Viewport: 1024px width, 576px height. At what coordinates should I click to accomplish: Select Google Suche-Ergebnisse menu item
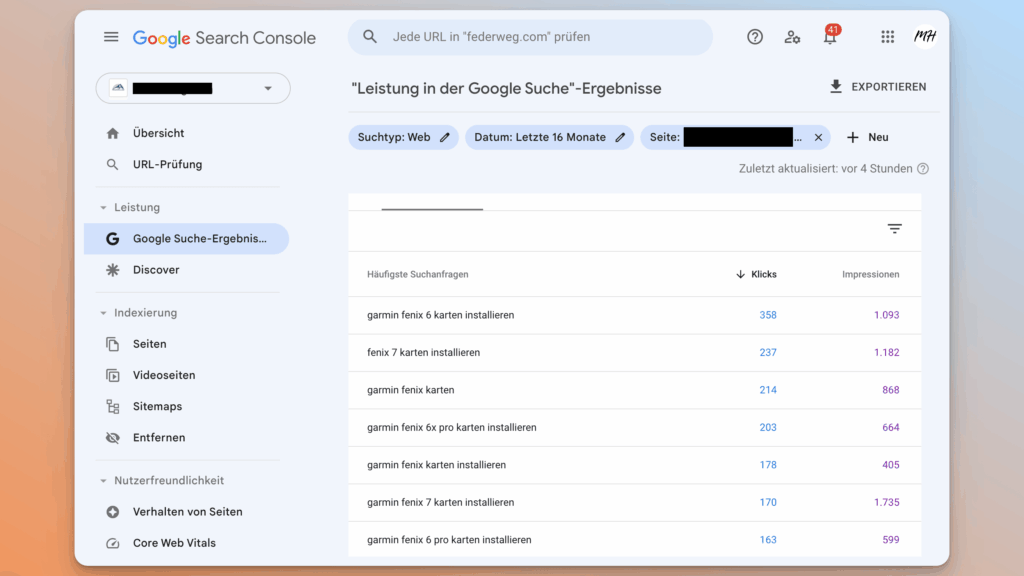coord(187,238)
